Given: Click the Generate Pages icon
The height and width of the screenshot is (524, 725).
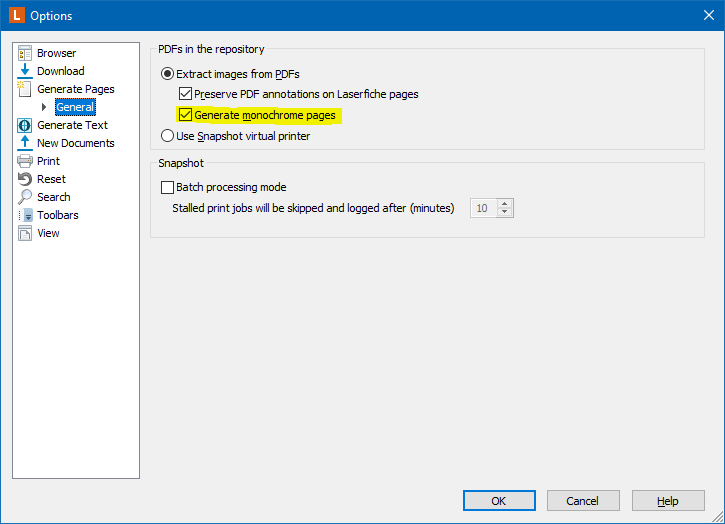Looking at the screenshot, I should click(x=25, y=89).
